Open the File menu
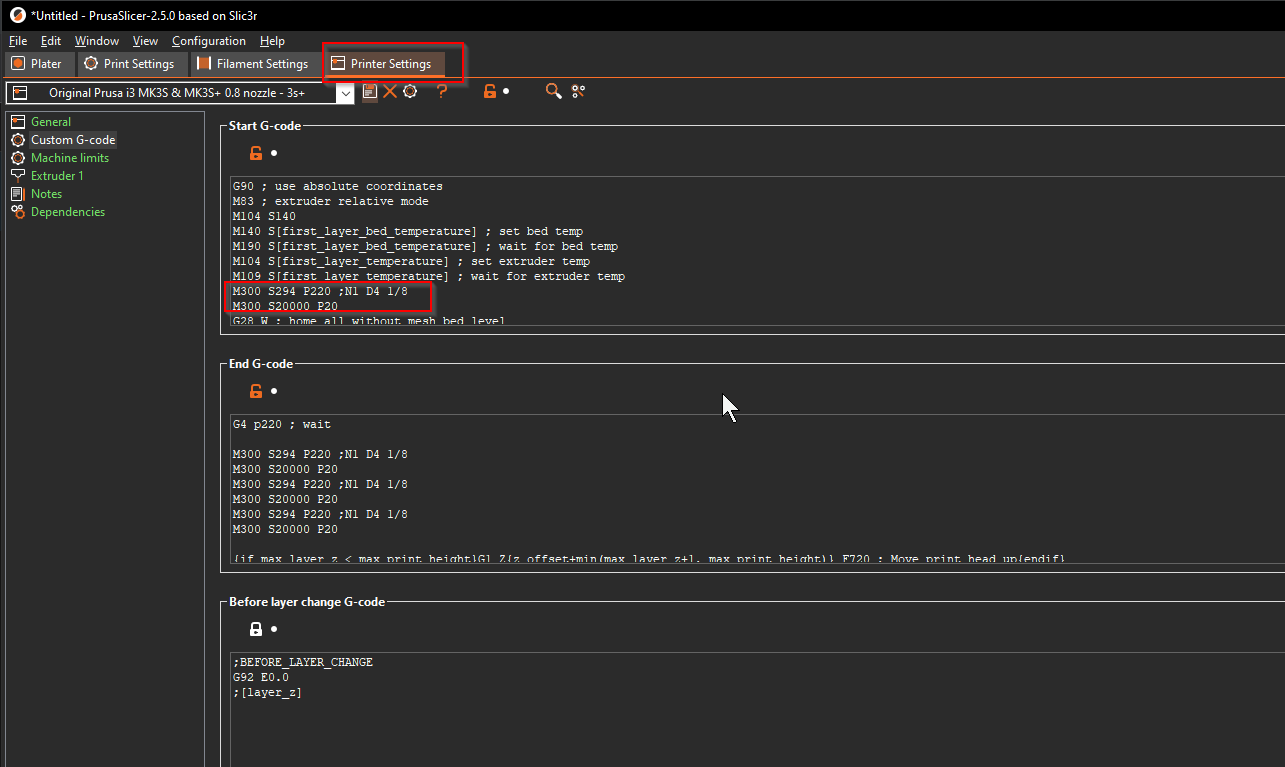Screen dimensions: 1285x767 [17, 41]
